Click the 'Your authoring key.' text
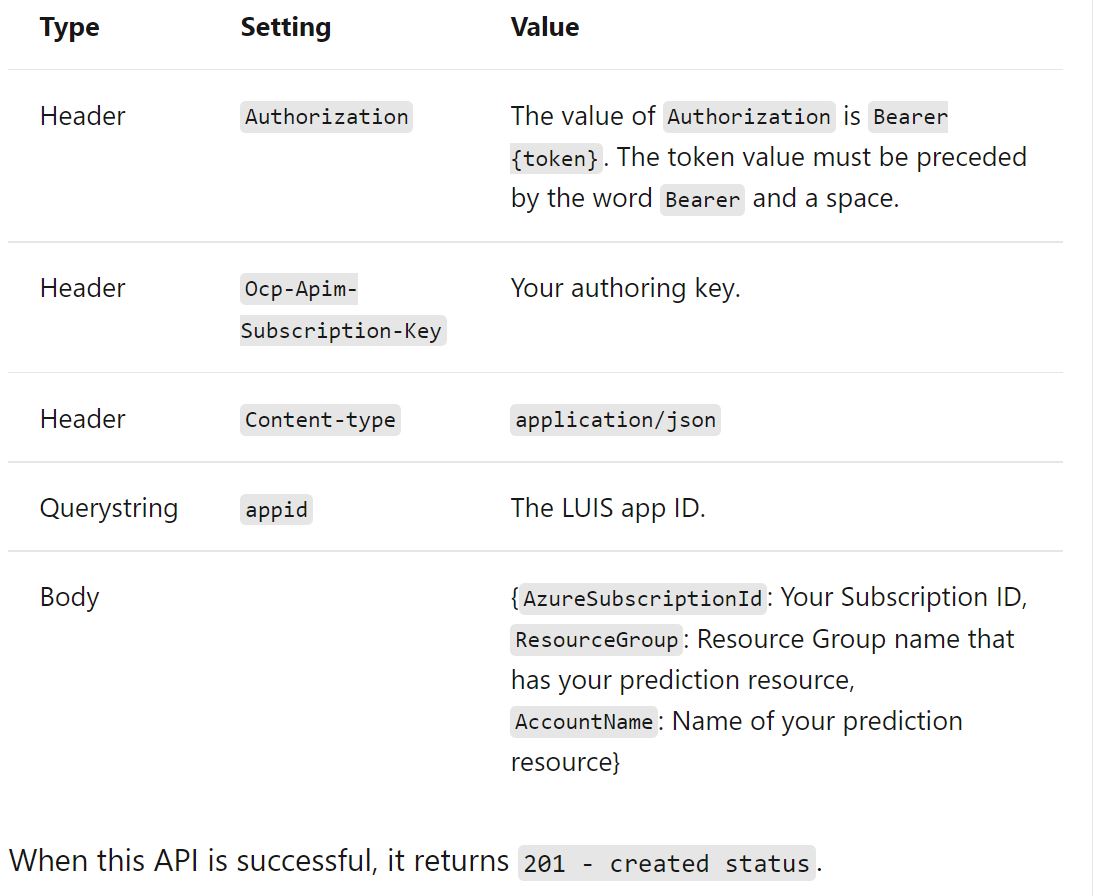Image resolution: width=1111 pixels, height=896 pixels. (625, 289)
